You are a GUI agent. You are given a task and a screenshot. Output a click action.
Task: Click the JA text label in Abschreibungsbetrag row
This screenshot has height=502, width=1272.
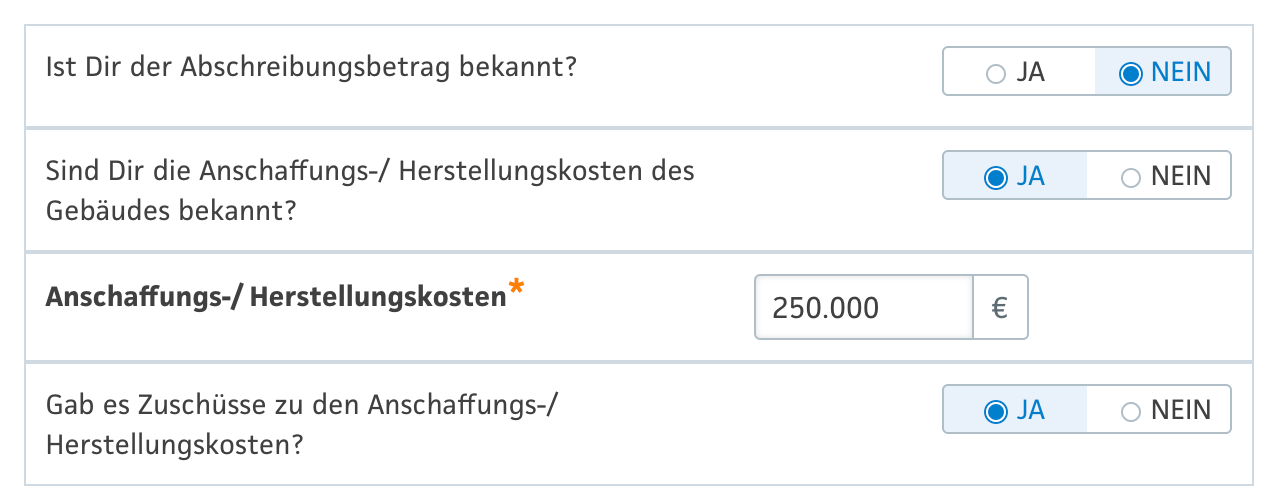pyautogui.click(x=1030, y=73)
